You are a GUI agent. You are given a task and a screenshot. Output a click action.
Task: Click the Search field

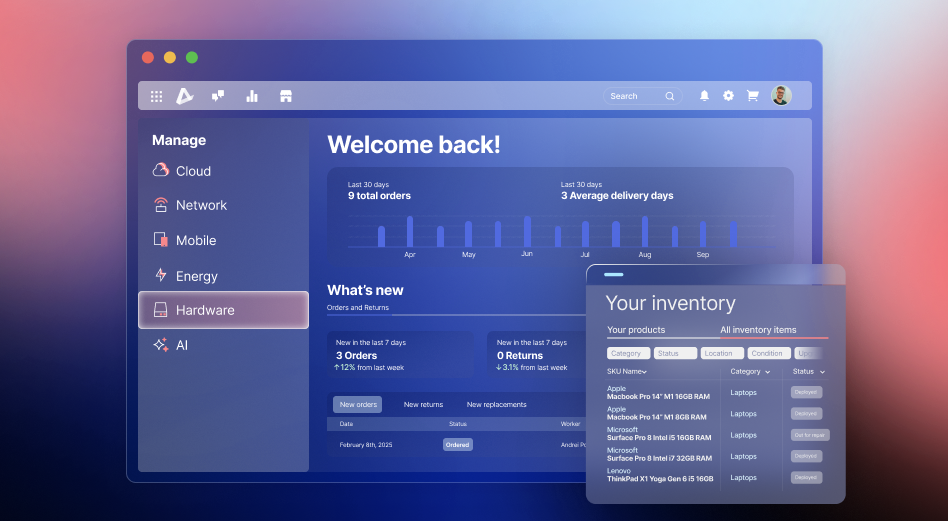point(640,96)
